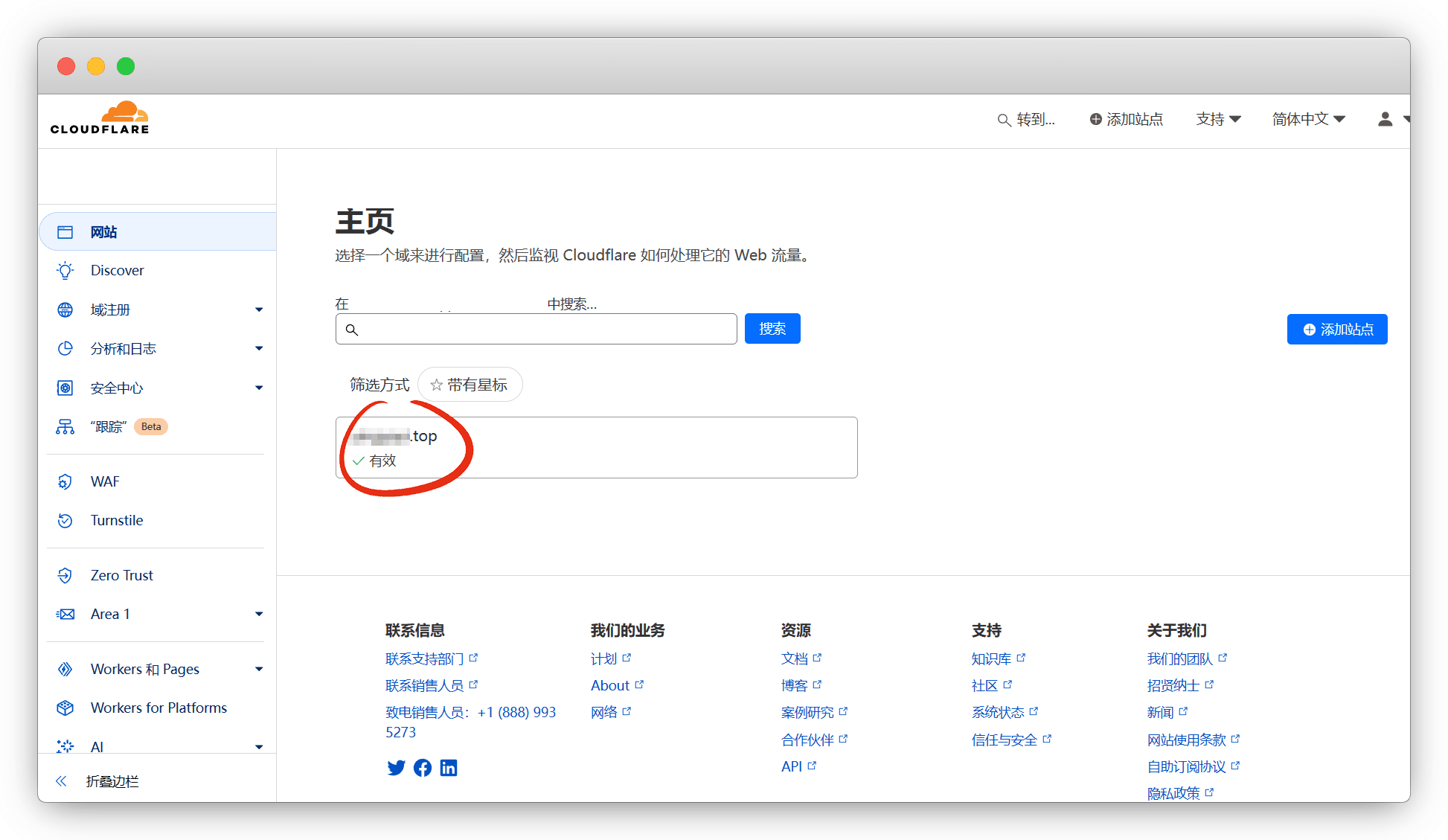Open the Twitter social icon
This screenshot has width=1448, height=840.
[396, 768]
